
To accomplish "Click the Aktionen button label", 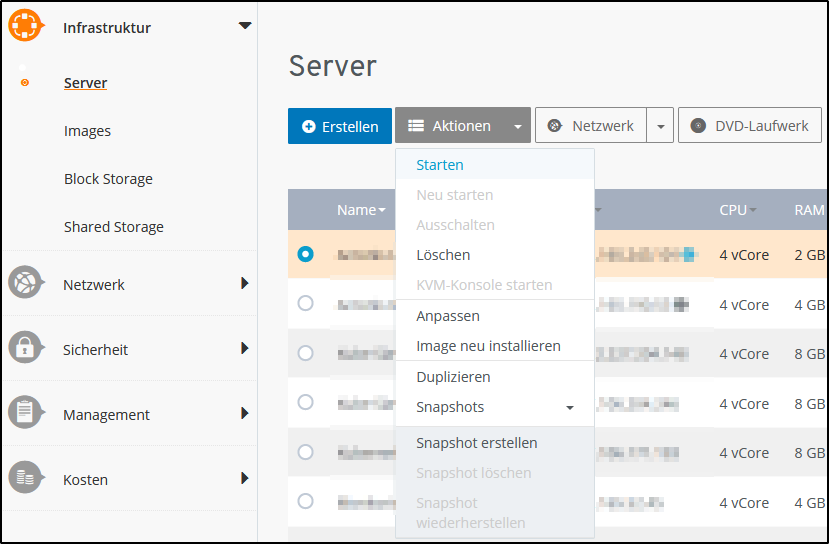I will tap(462, 126).
